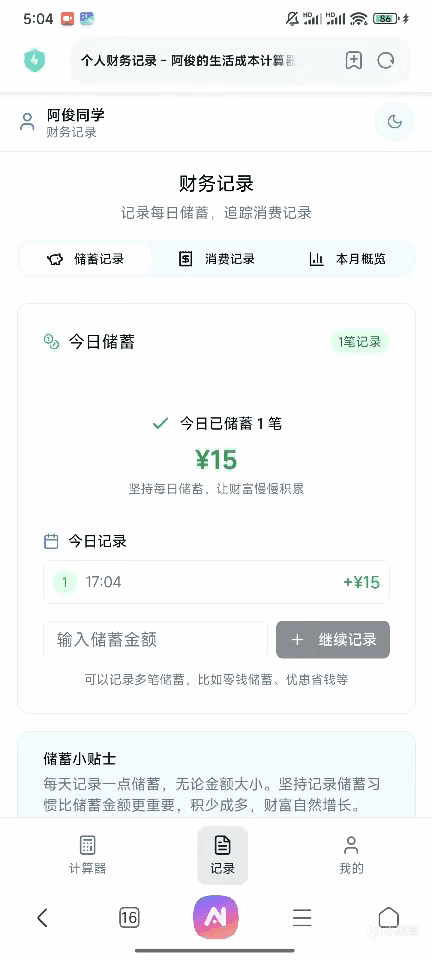This screenshot has width=432, height=960.
Task: Add this page to bookmarks
Action: tap(354, 61)
